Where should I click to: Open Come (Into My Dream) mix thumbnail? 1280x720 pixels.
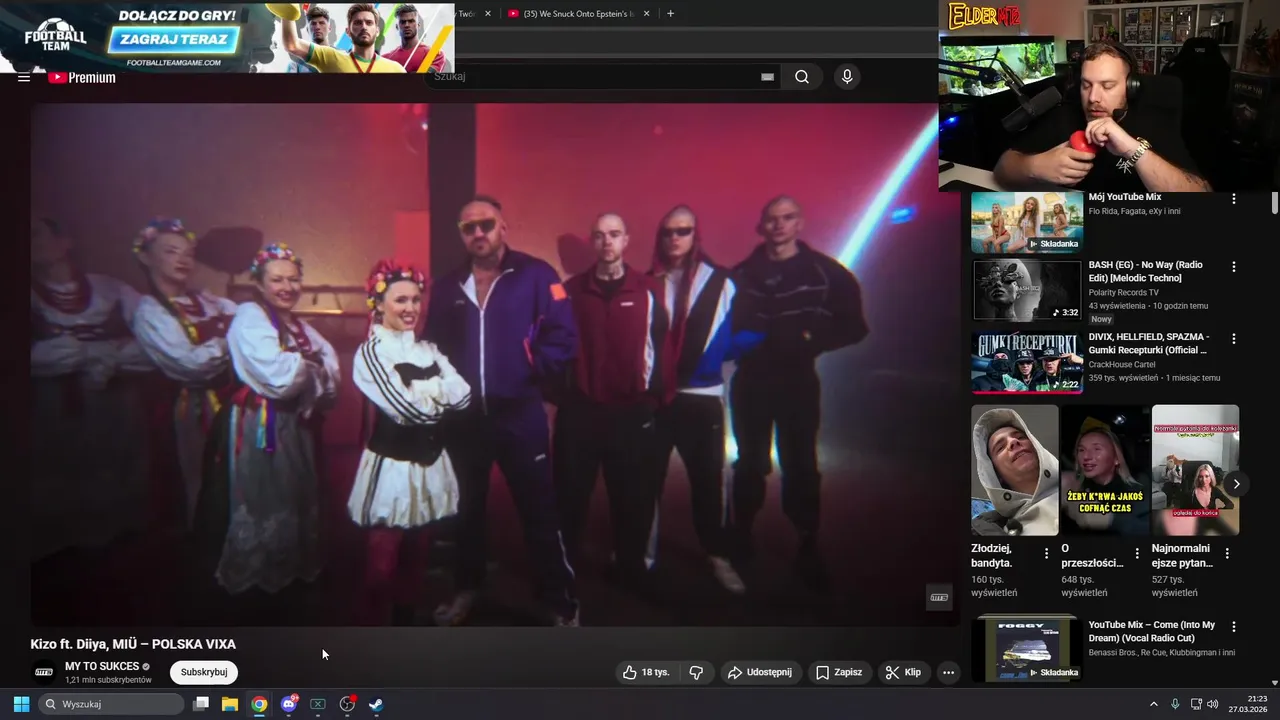pyautogui.click(x=1027, y=648)
